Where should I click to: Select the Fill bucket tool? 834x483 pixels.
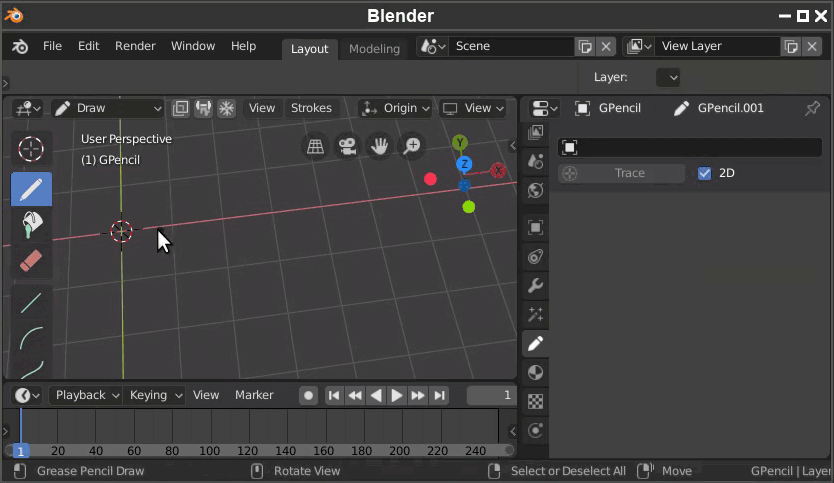coord(31,224)
